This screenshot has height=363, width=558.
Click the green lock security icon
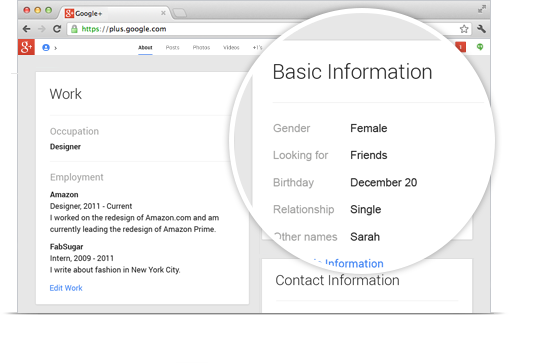(74, 29)
